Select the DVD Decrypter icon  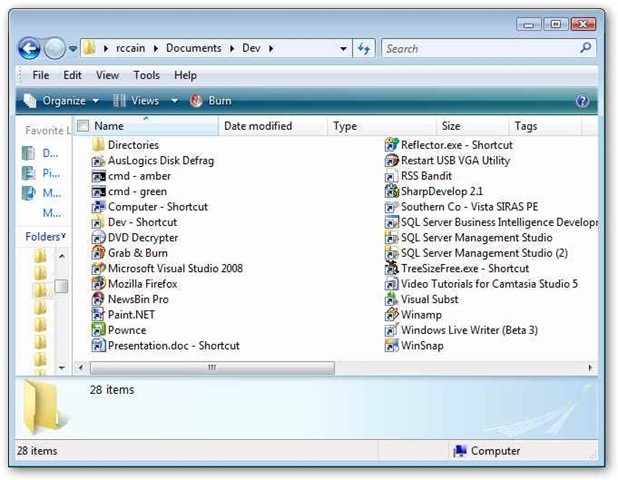point(98,238)
